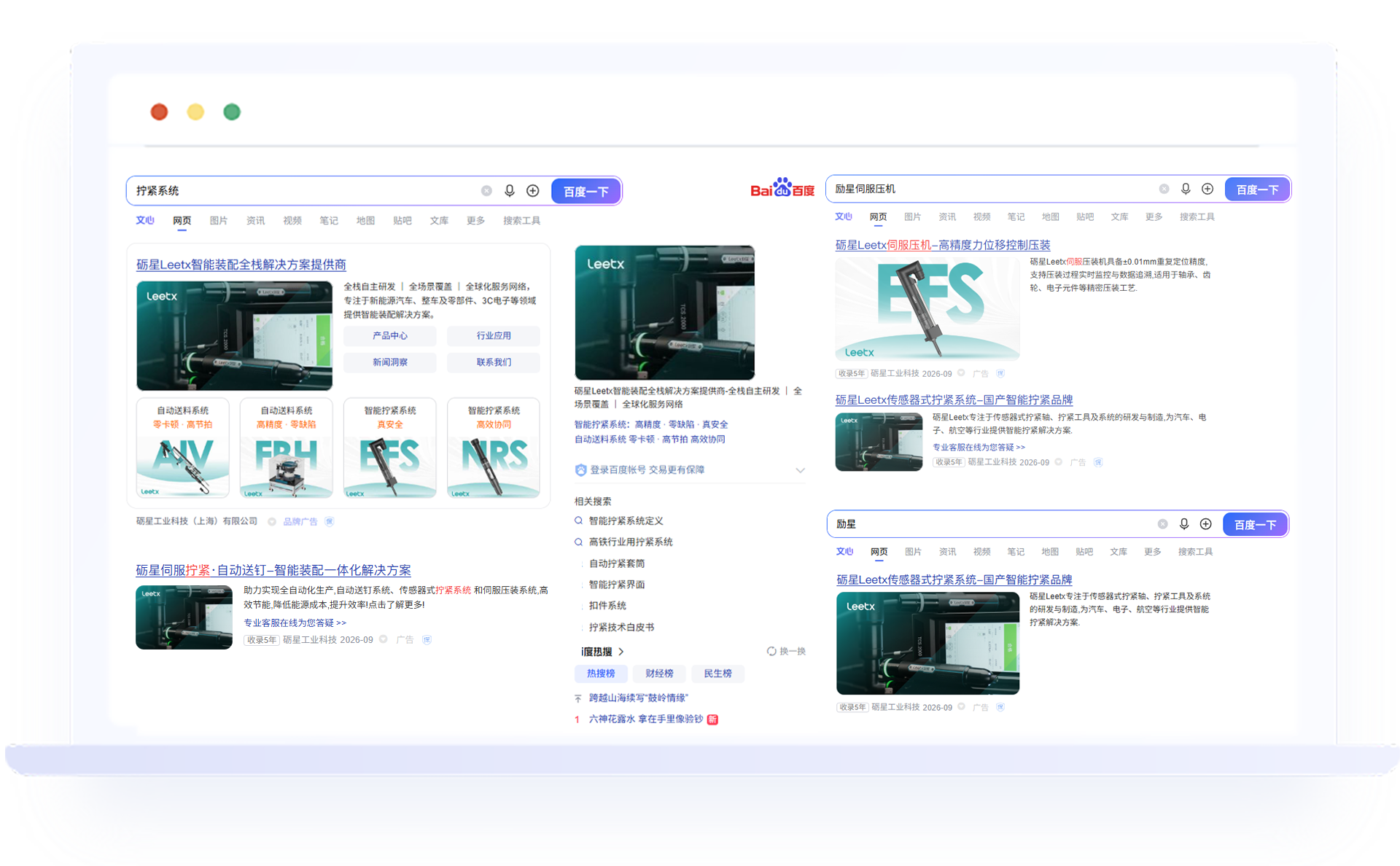
Task: Click 百度一下 button for 拧紧系统 search
Action: pyautogui.click(x=586, y=191)
